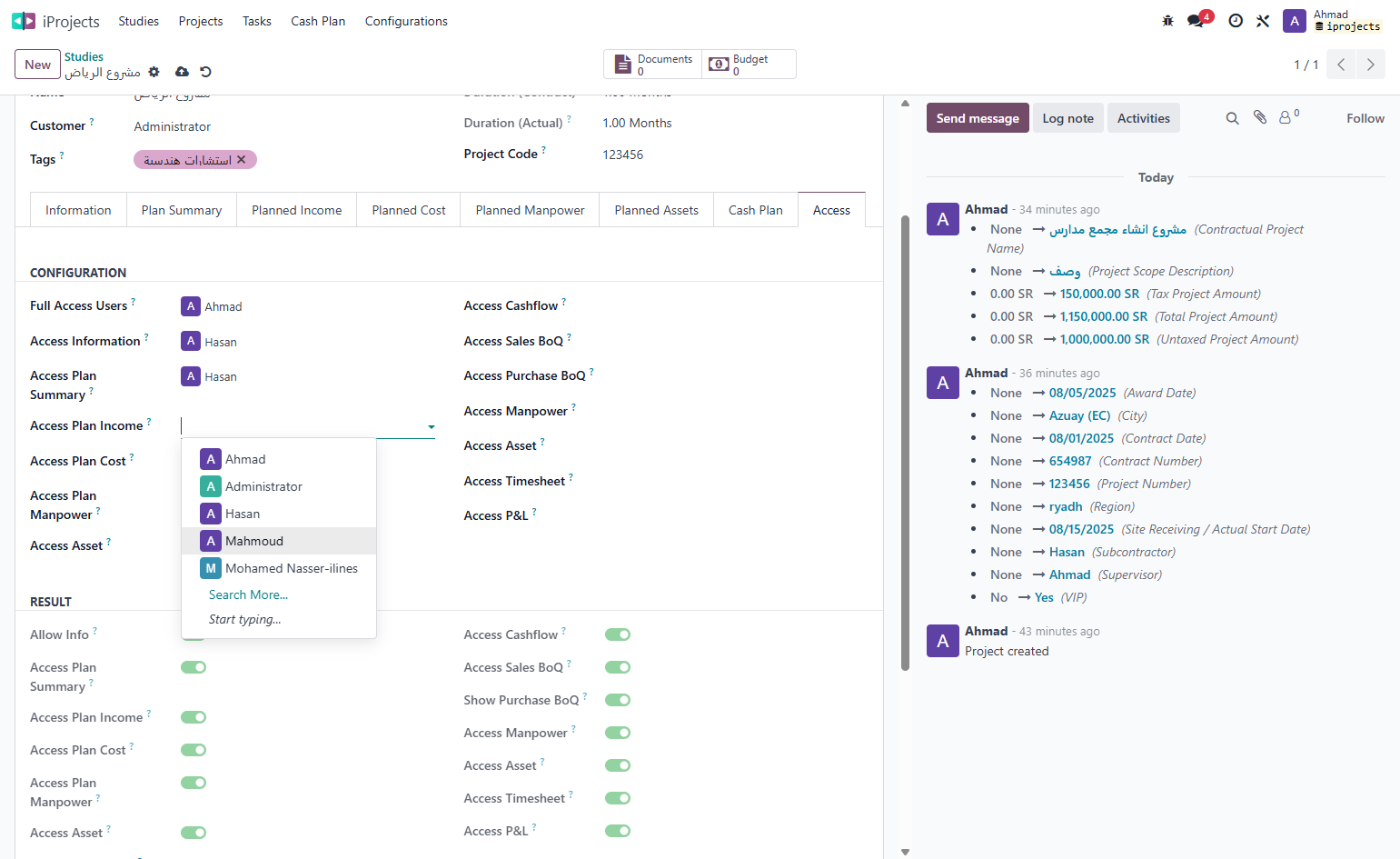This screenshot has width=1400, height=859.
Task: Open Budget smart button
Action: click(x=749, y=65)
